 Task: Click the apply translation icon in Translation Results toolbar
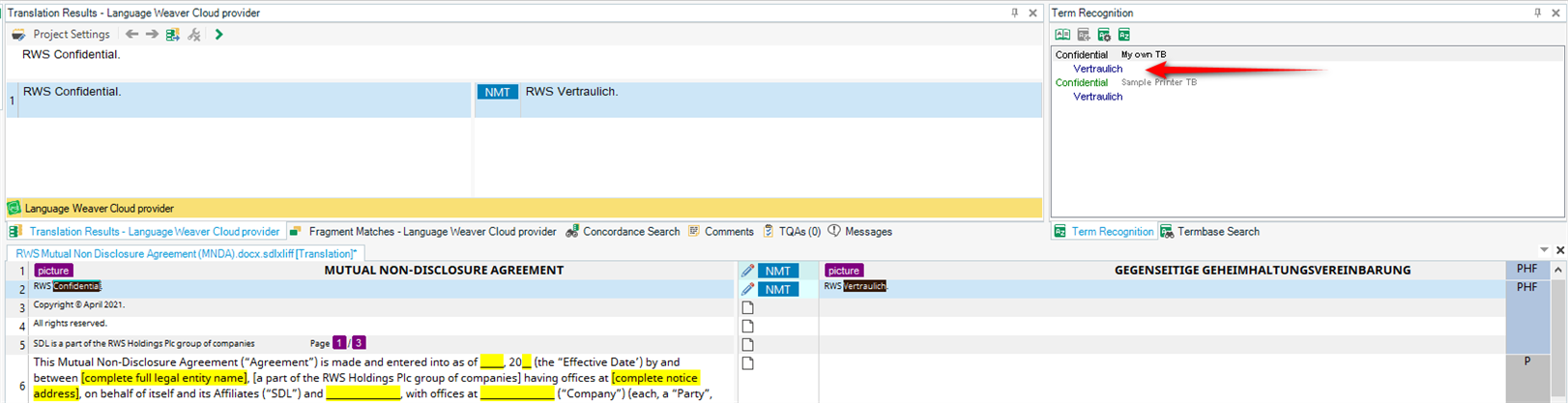(173, 35)
